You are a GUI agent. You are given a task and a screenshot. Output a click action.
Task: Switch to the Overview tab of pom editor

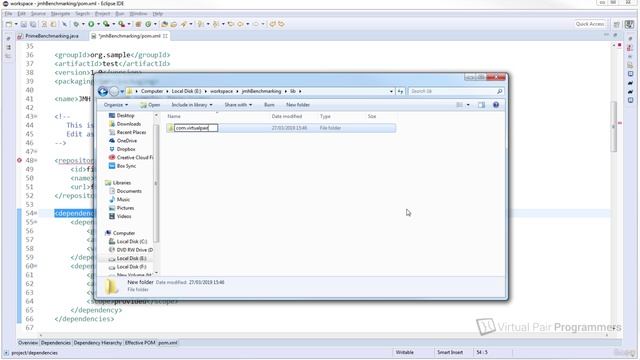tap(28, 343)
